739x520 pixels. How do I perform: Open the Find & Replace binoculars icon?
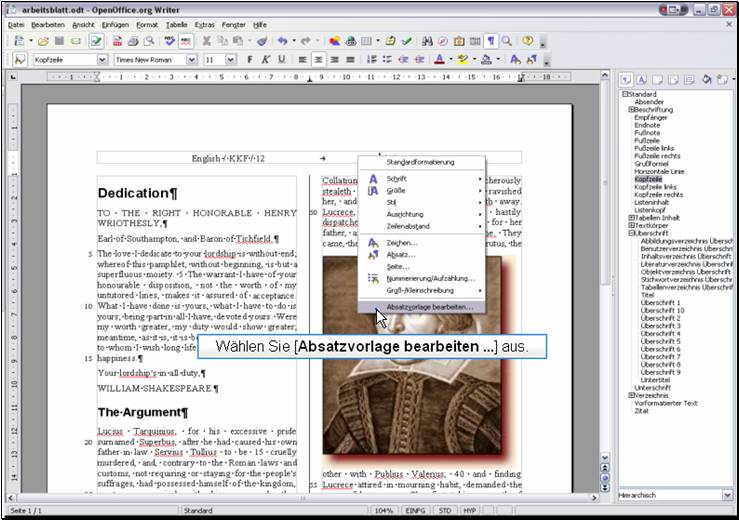click(x=427, y=41)
